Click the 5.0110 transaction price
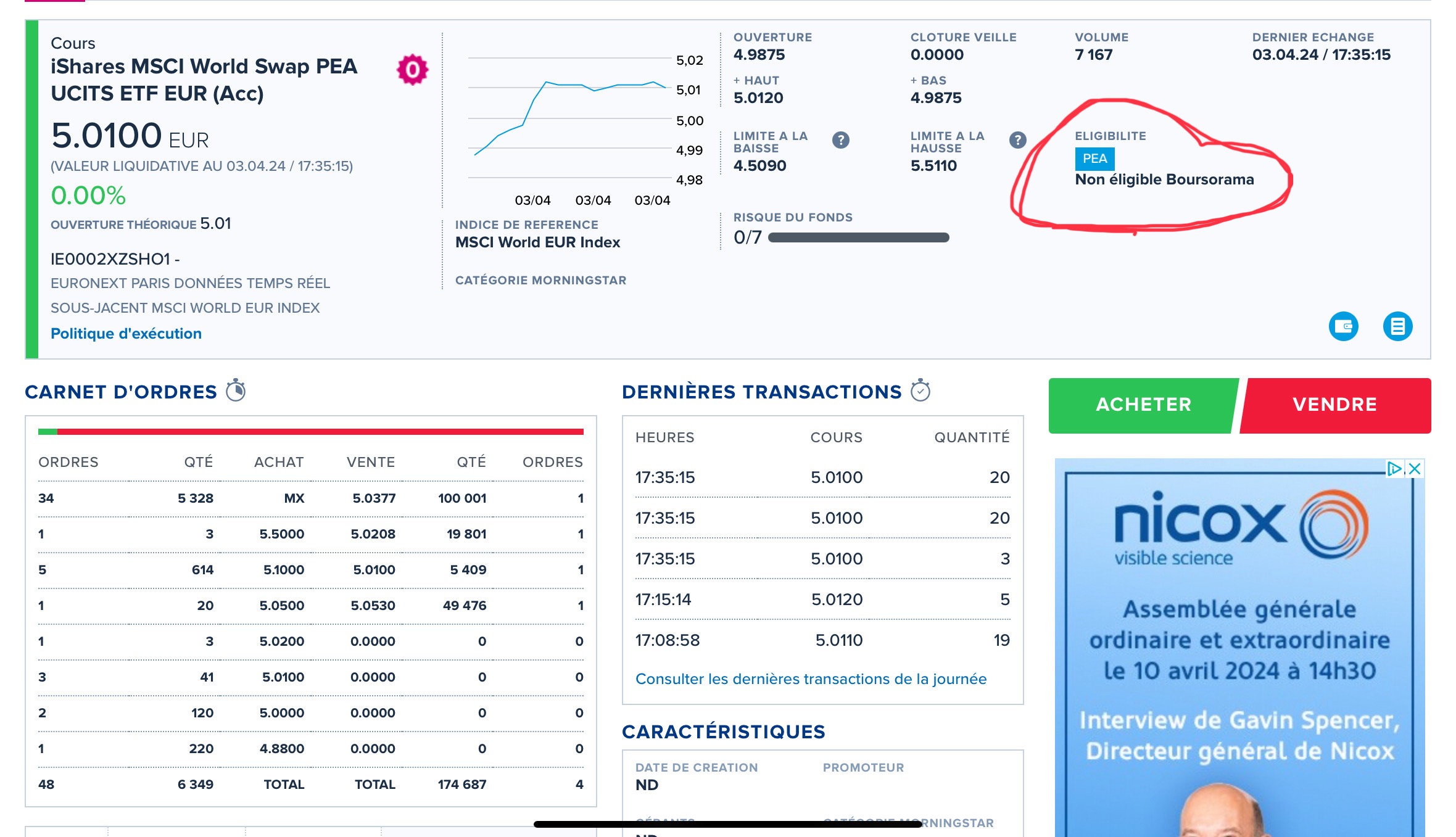The width and height of the screenshot is (1456, 837). 839,640
